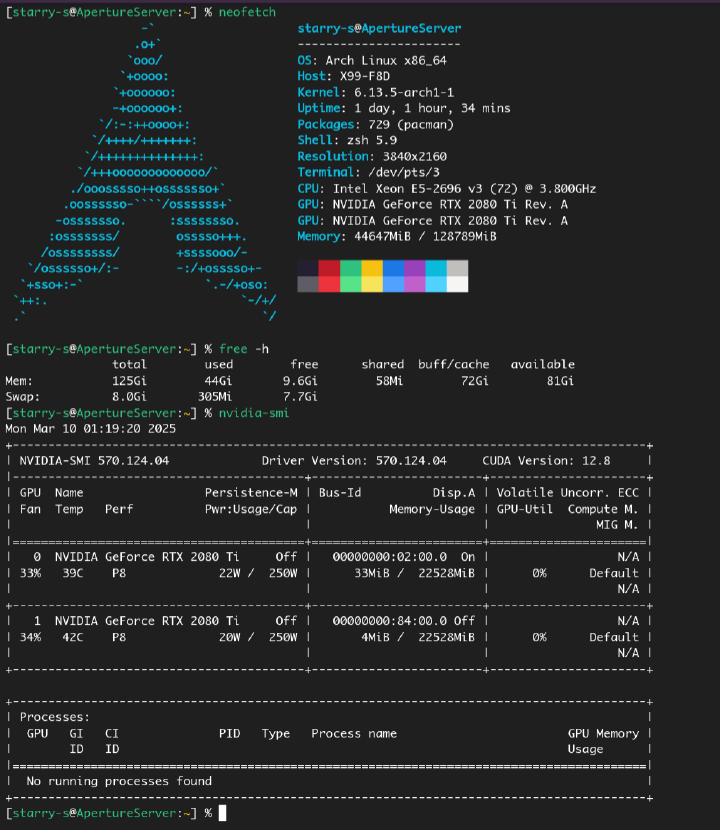Click the 'free -h' command text
The width and height of the screenshot is (720, 830).
[244, 349]
